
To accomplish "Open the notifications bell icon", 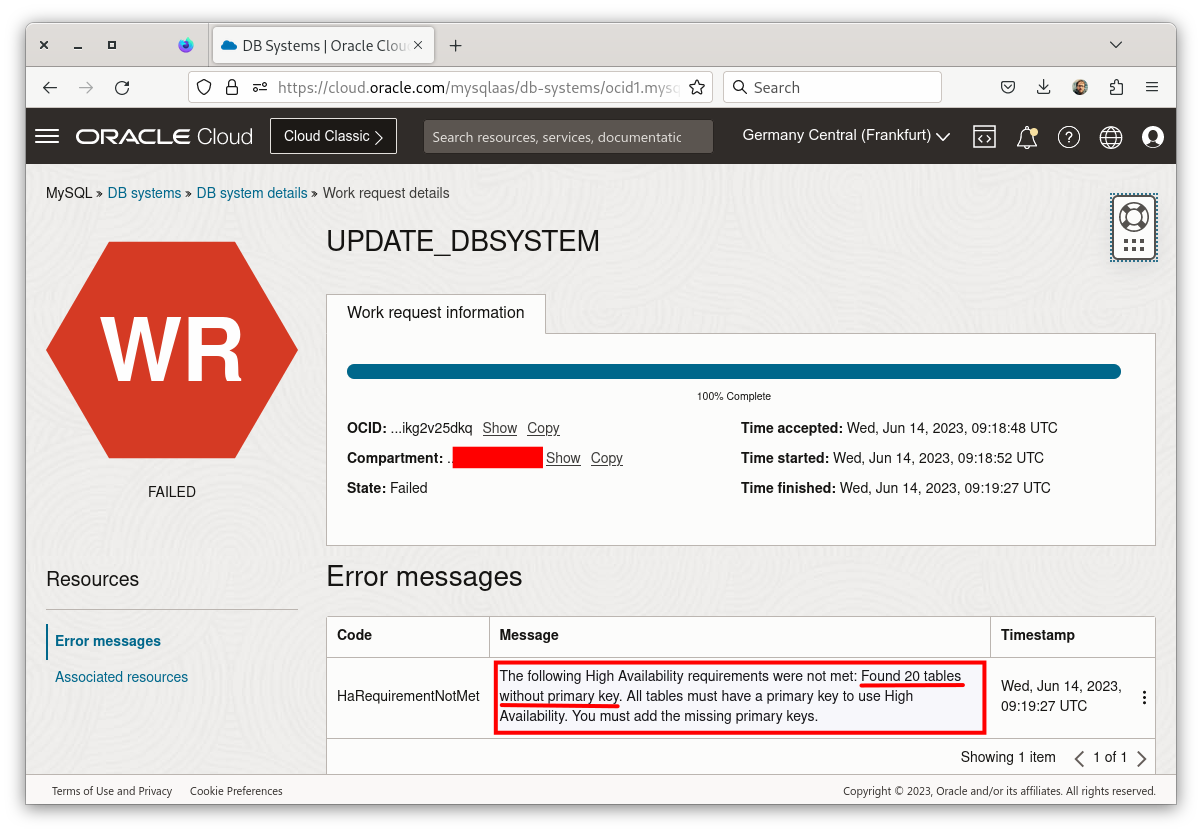I will click(1027, 137).
